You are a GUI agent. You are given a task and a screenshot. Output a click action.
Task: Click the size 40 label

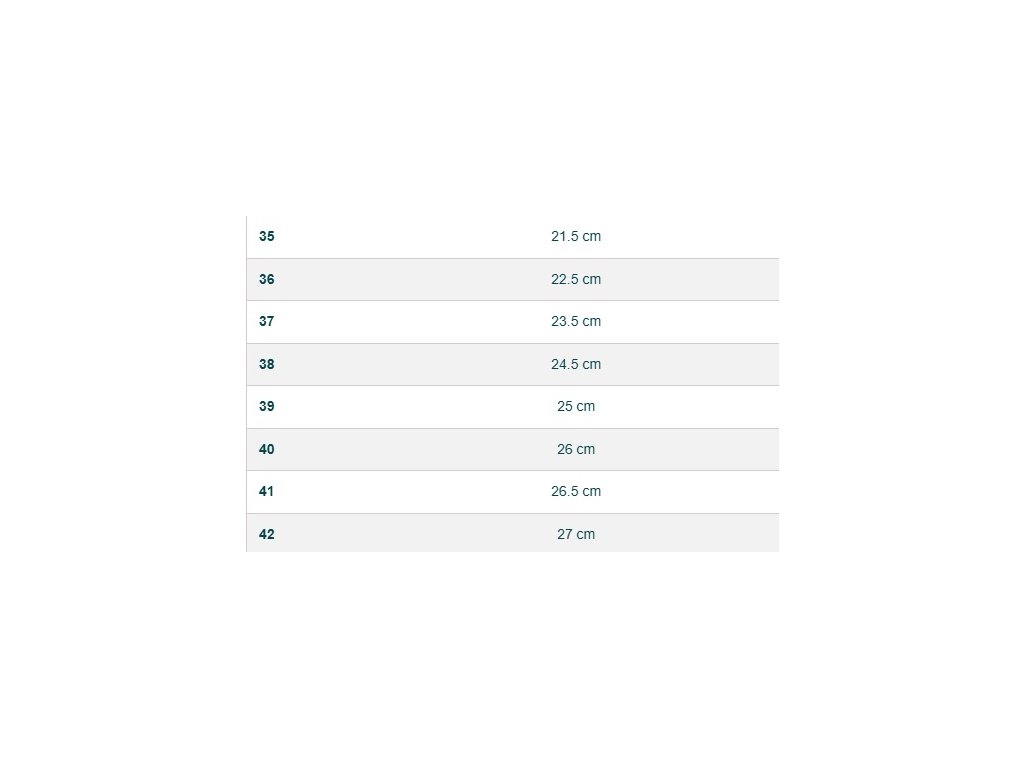(x=266, y=450)
